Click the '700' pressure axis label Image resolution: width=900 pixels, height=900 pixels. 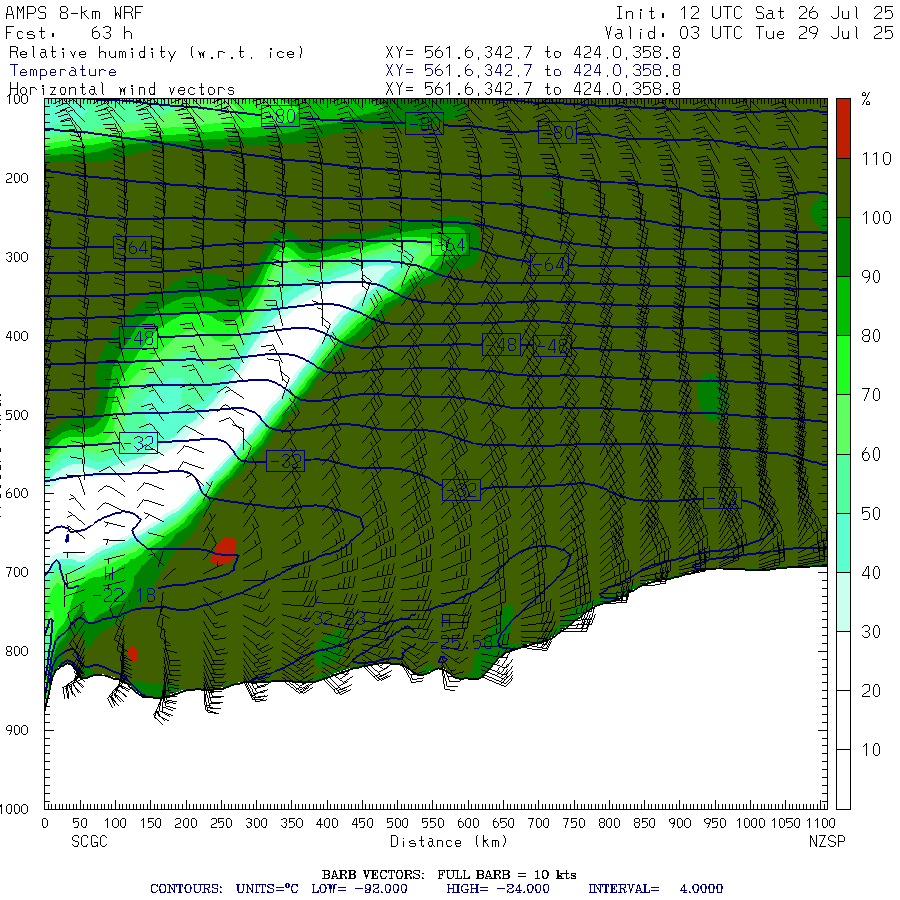click(x=17, y=572)
